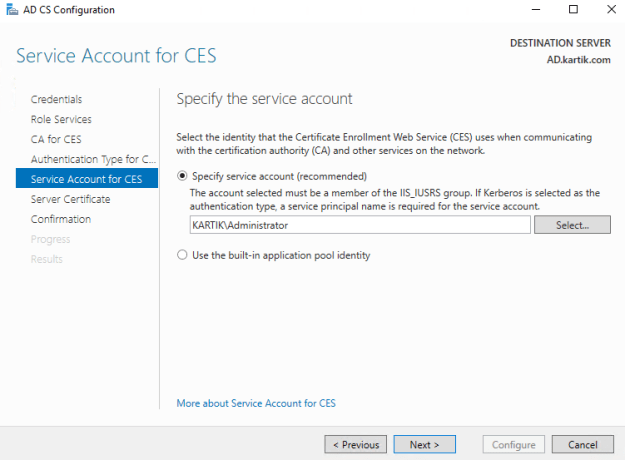Open the Credentials step
The image size is (625, 460).
click(56, 99)
